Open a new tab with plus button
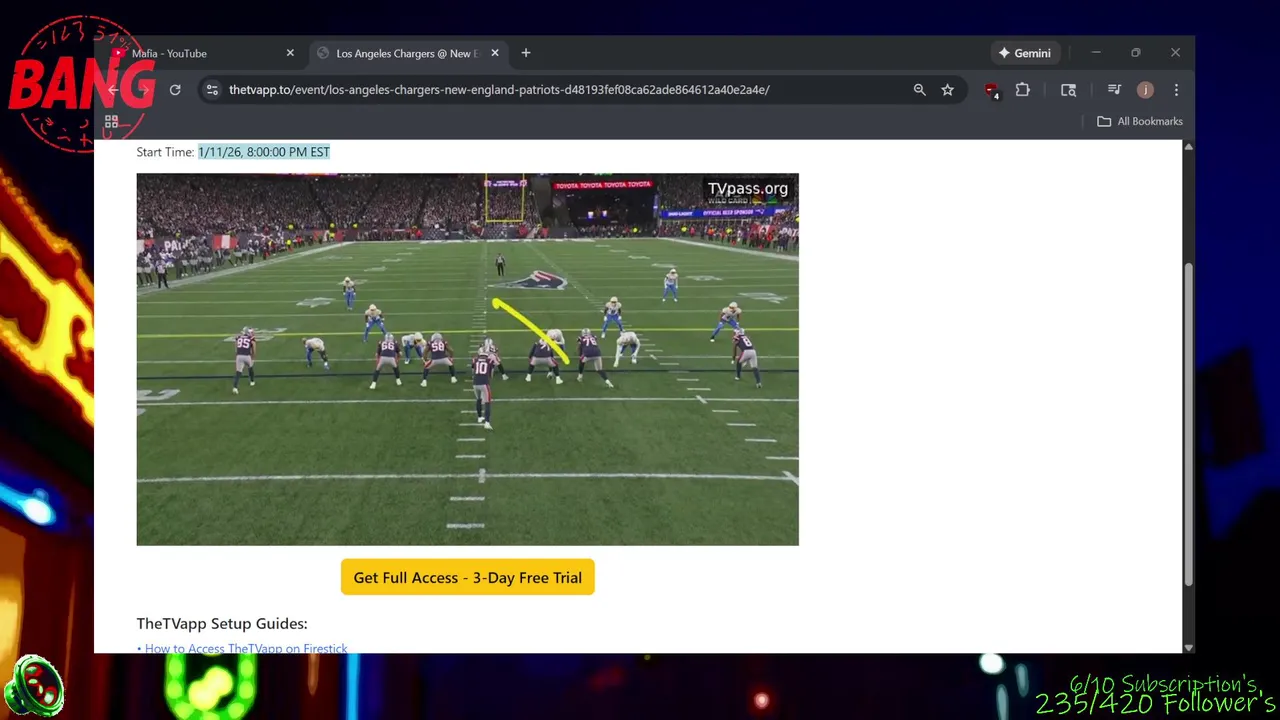This screenshot has height=720, width=1280. click(x=526, y=53)
